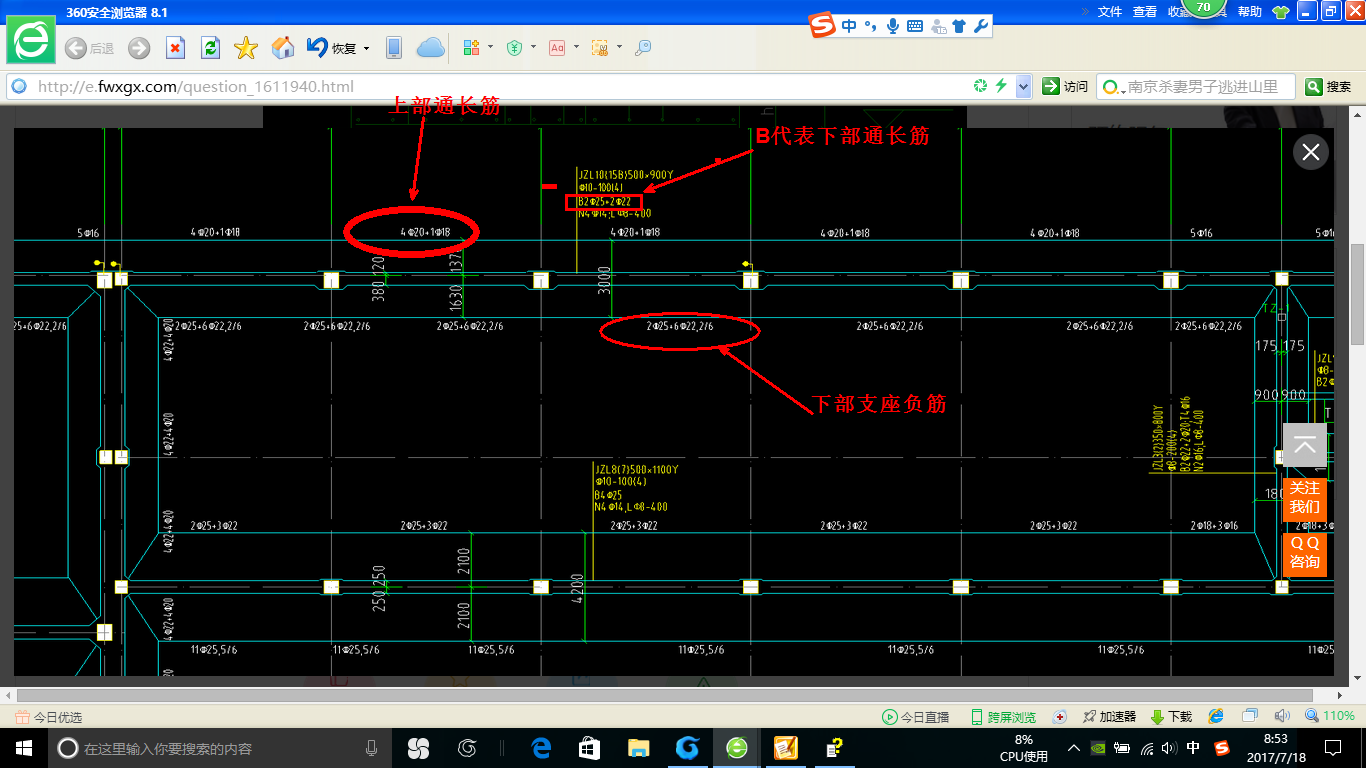Toggle the punctuation mode on the IME bar
This screenshot has height=768, width=1366.
tap(870, 26)
